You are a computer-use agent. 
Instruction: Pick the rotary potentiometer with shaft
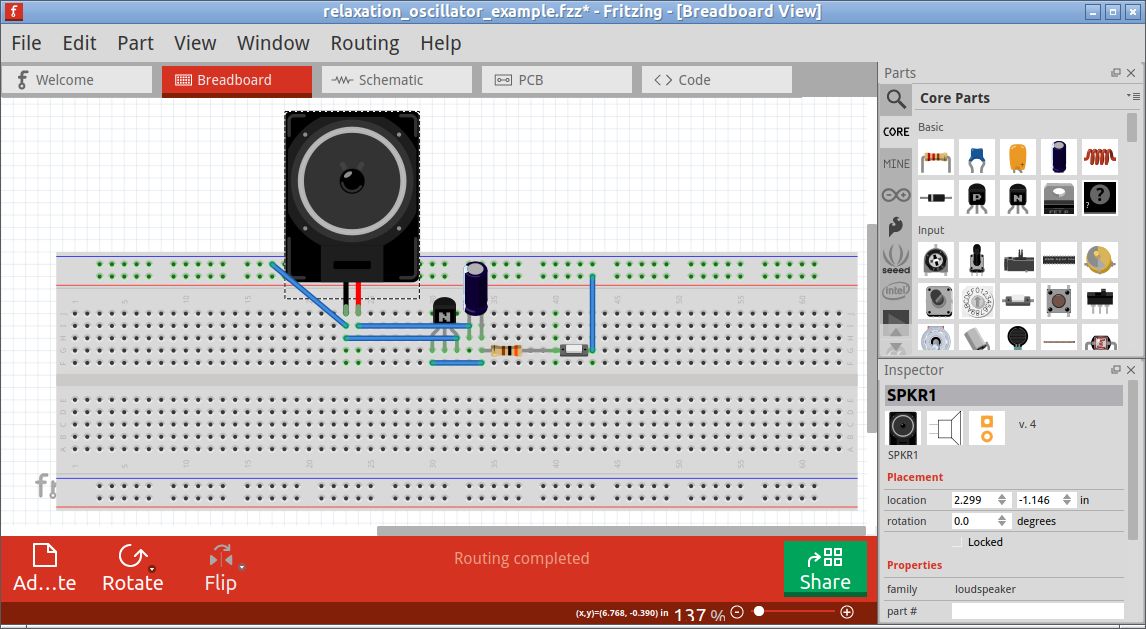[976, 260]
